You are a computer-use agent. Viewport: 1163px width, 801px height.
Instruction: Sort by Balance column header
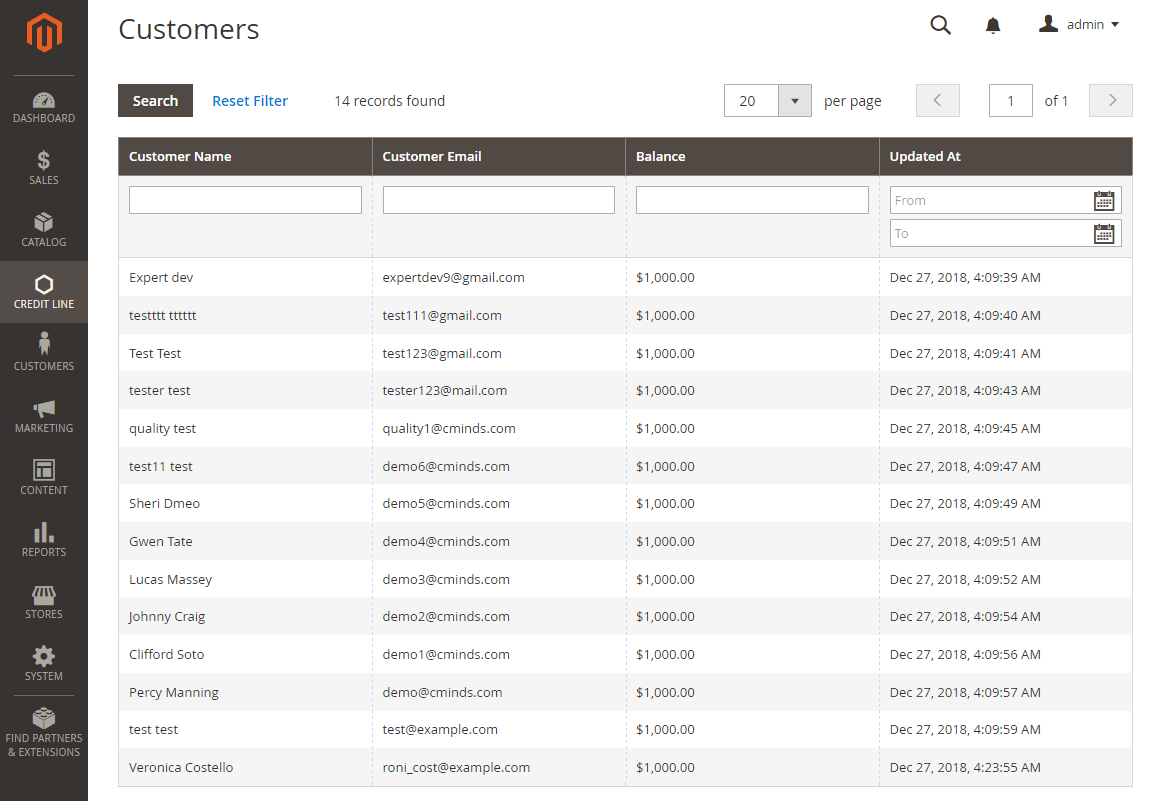(661, 157)
